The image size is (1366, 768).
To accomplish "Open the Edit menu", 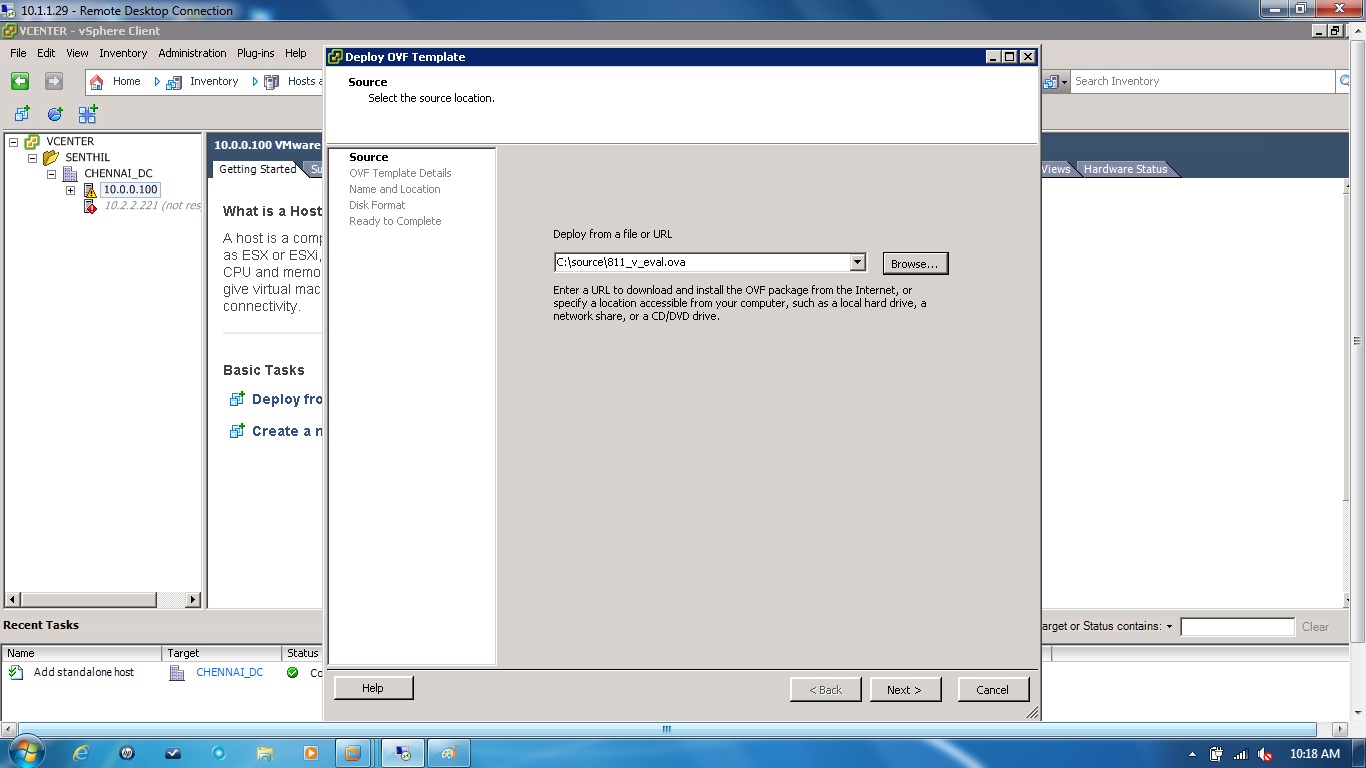I will pyautogui.click(x=46, y=53).
